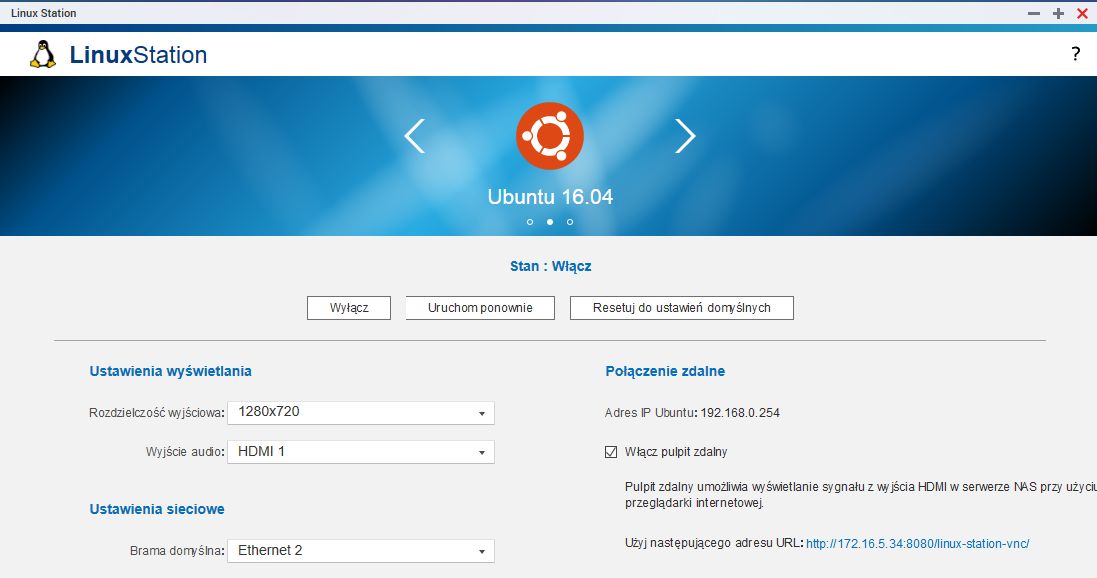The image size is (1097, 578).
Task: Click the previous distribution arrow
Action: (415, 136)
